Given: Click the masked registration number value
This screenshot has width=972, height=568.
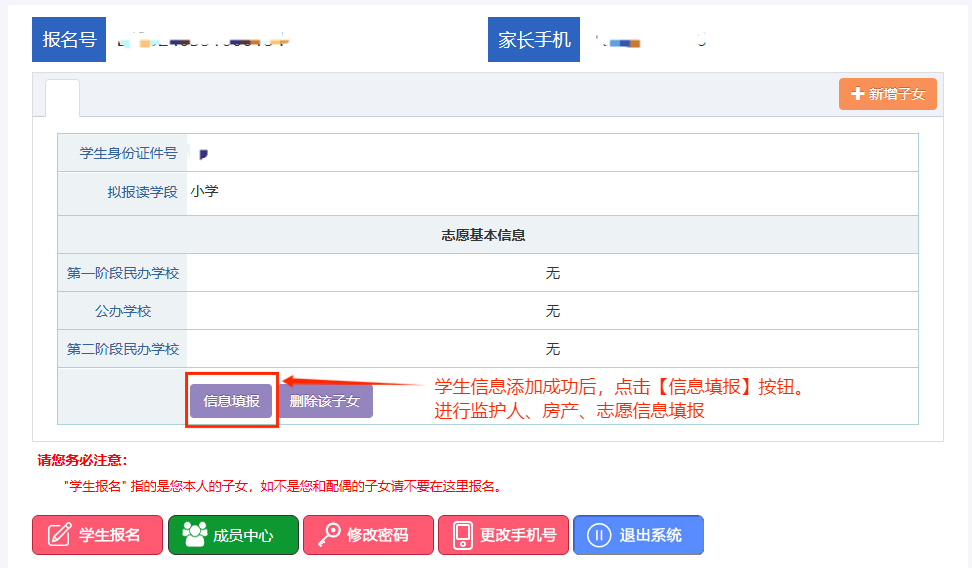Looking at the screenshot, I should coord(202,42).
